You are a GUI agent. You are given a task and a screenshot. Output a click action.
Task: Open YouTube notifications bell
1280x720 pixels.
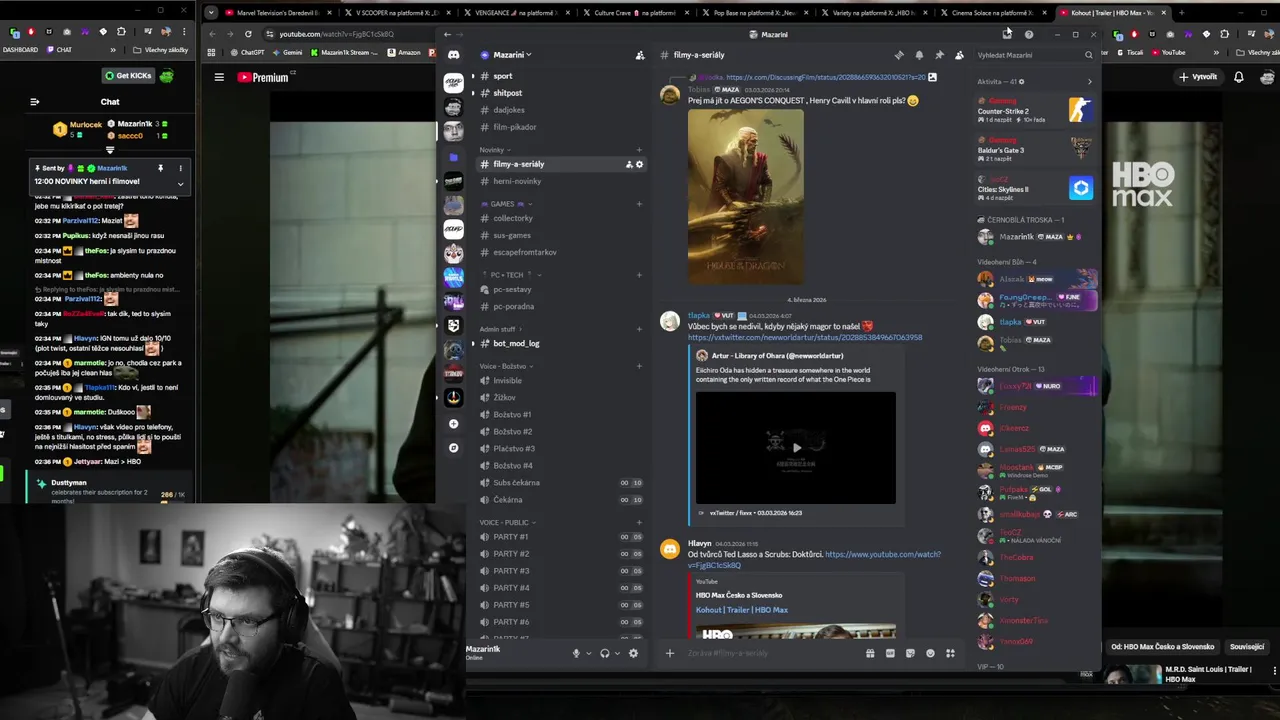click(x=1239, y=77)
